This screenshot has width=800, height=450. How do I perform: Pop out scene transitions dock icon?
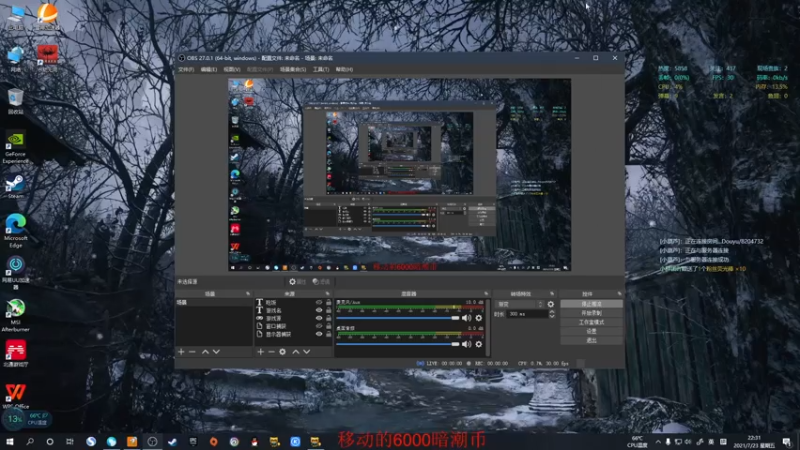point(552,294)
